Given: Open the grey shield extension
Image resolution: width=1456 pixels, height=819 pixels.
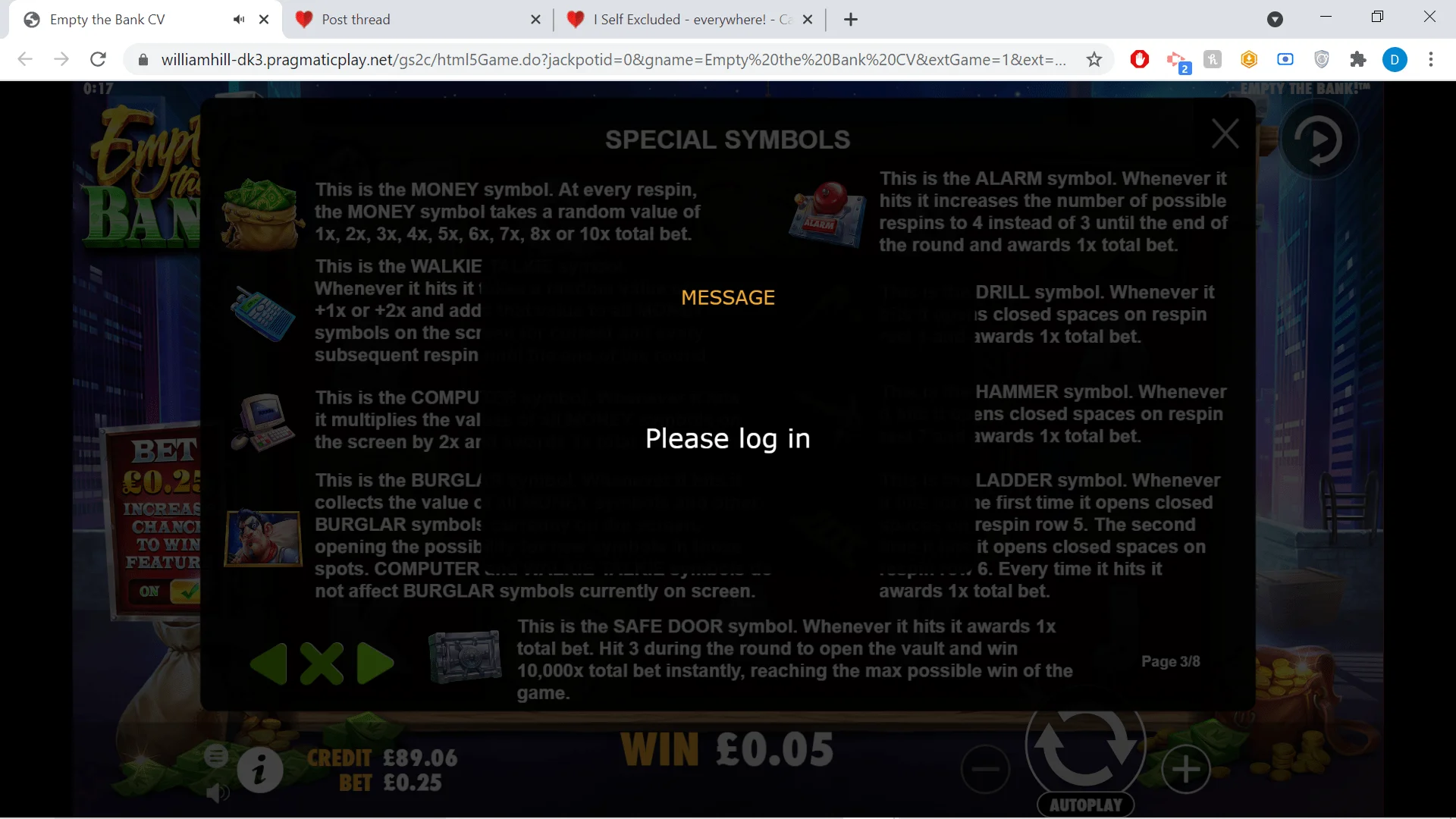Looking at the screenshot, I should coord(1322,59).
